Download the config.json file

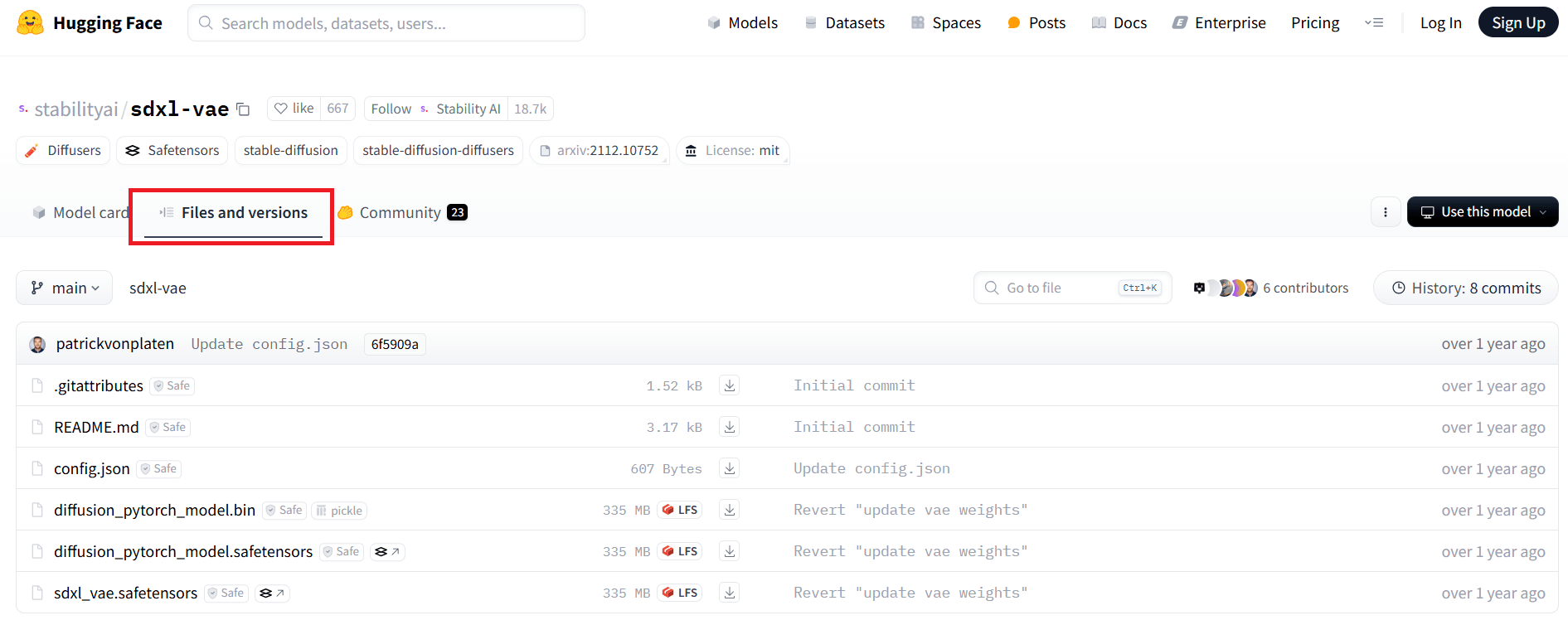coord(730,468)
